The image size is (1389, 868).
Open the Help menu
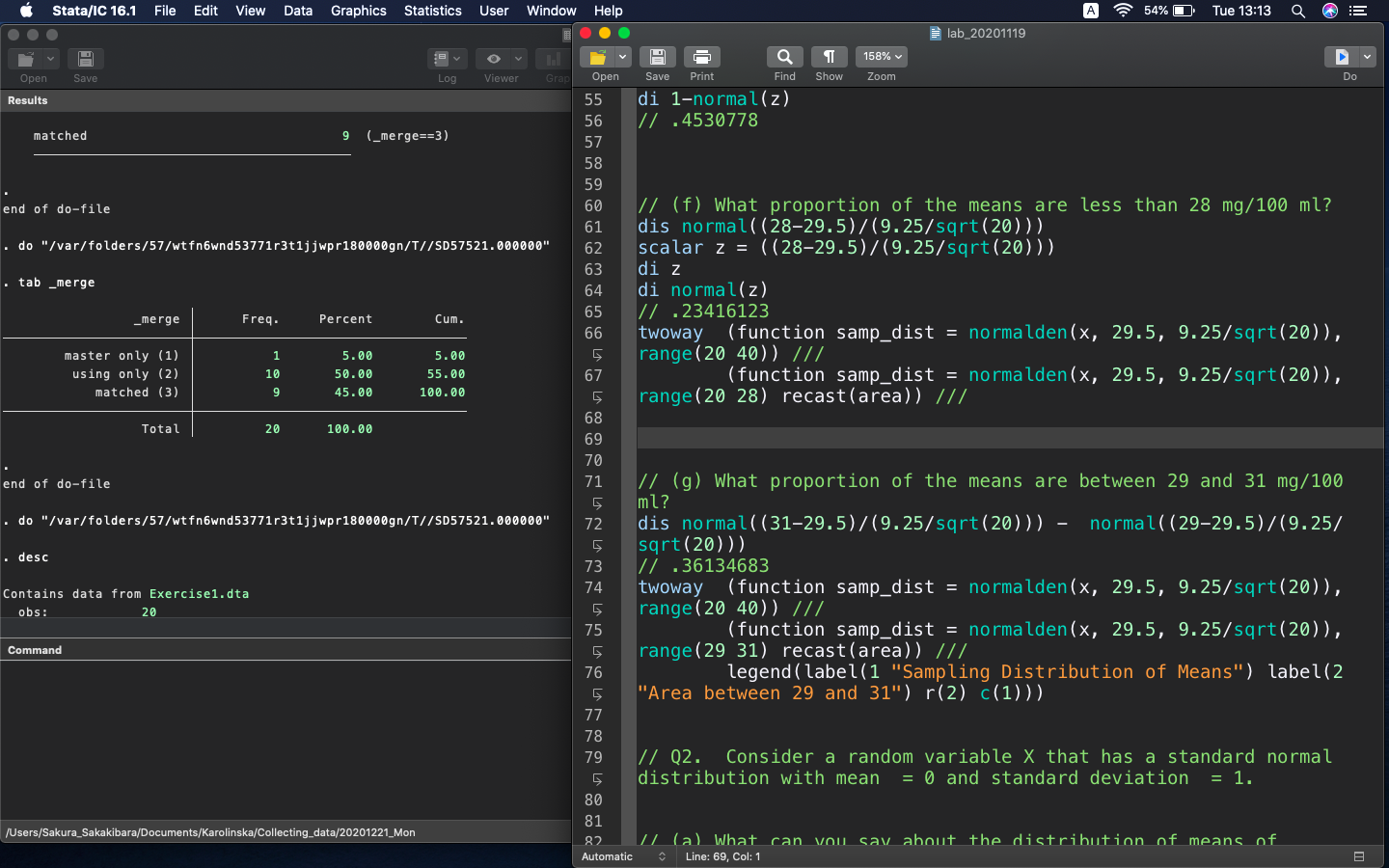(x=608, y=11)
